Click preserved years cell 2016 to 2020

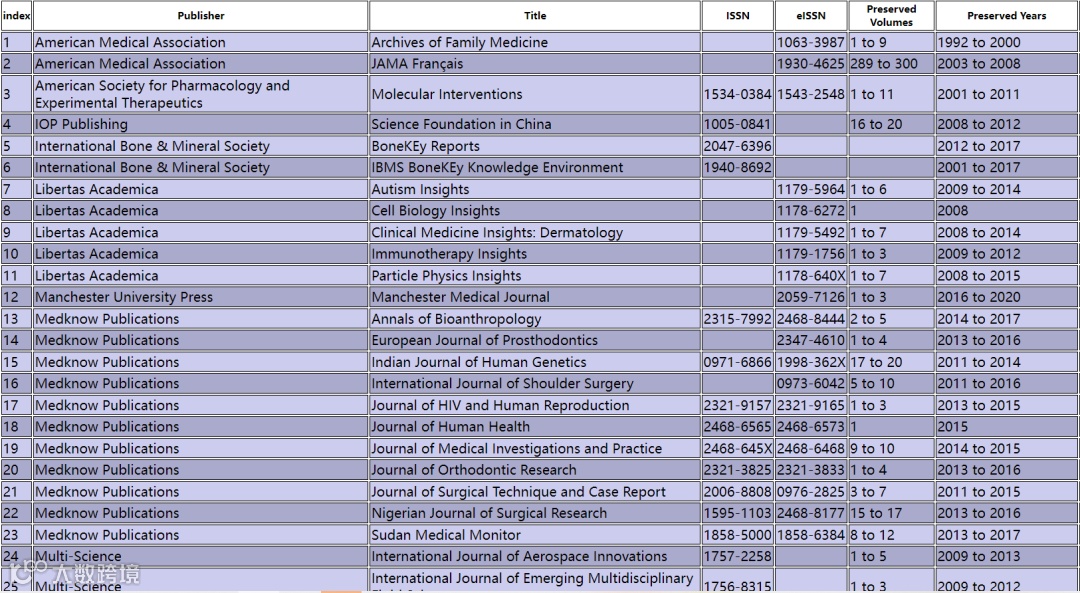click(x=1006, y=297)
